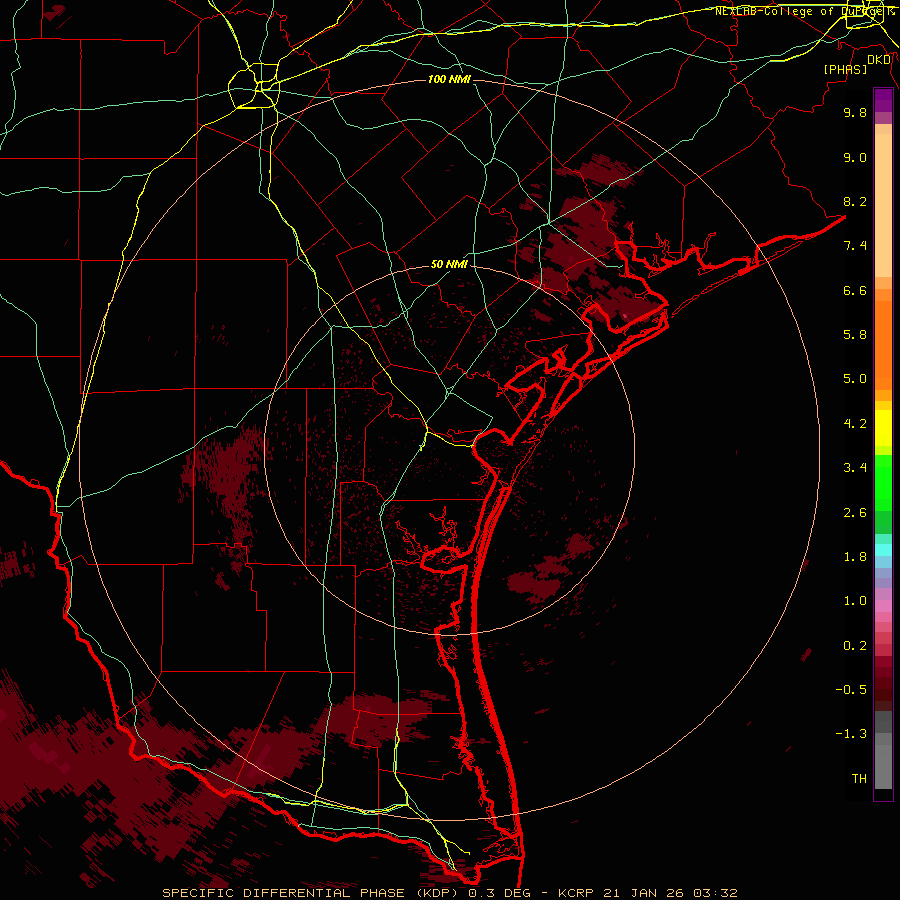Click the "9.0" scale value
Image resolution: width=900 pixels, height=900 pixels.
click(855, 157)
